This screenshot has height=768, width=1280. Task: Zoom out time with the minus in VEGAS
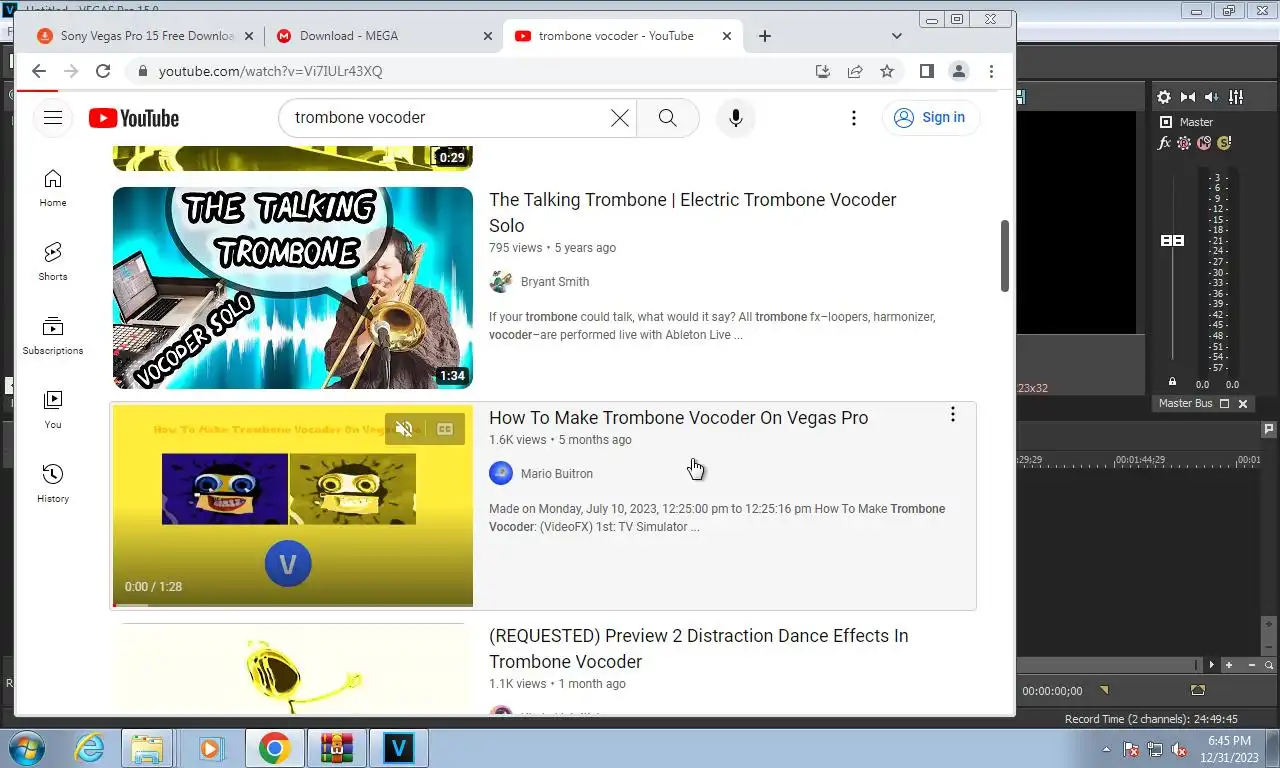click(1253, 665)
